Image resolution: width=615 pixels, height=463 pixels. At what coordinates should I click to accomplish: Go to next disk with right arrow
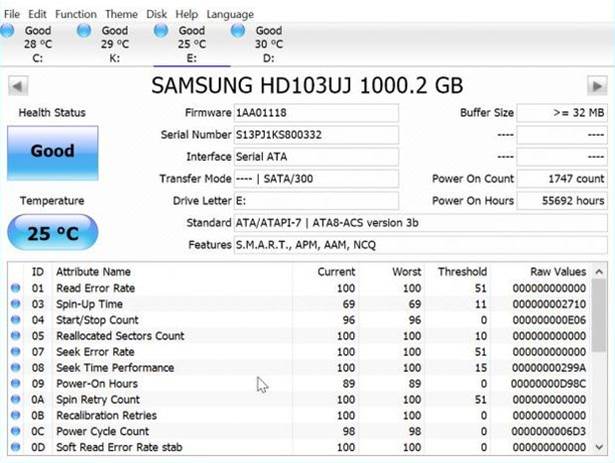(597, 86)
